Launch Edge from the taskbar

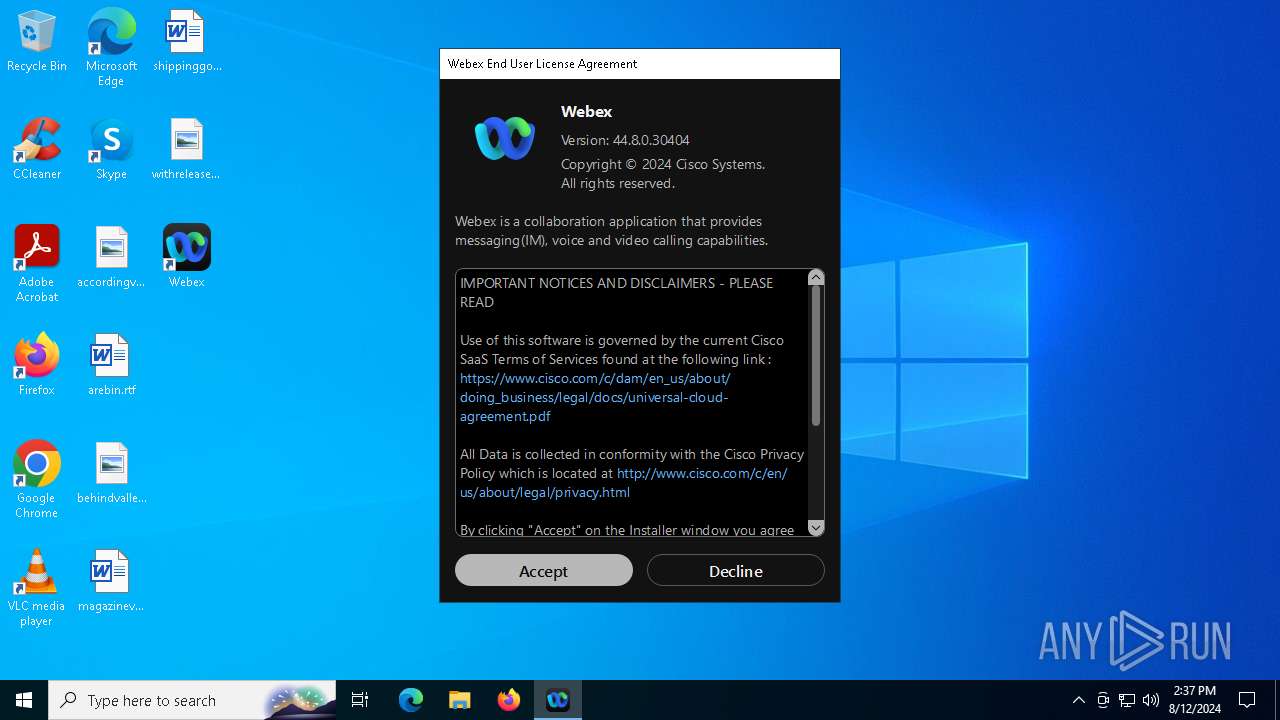[x=411, y=700]
